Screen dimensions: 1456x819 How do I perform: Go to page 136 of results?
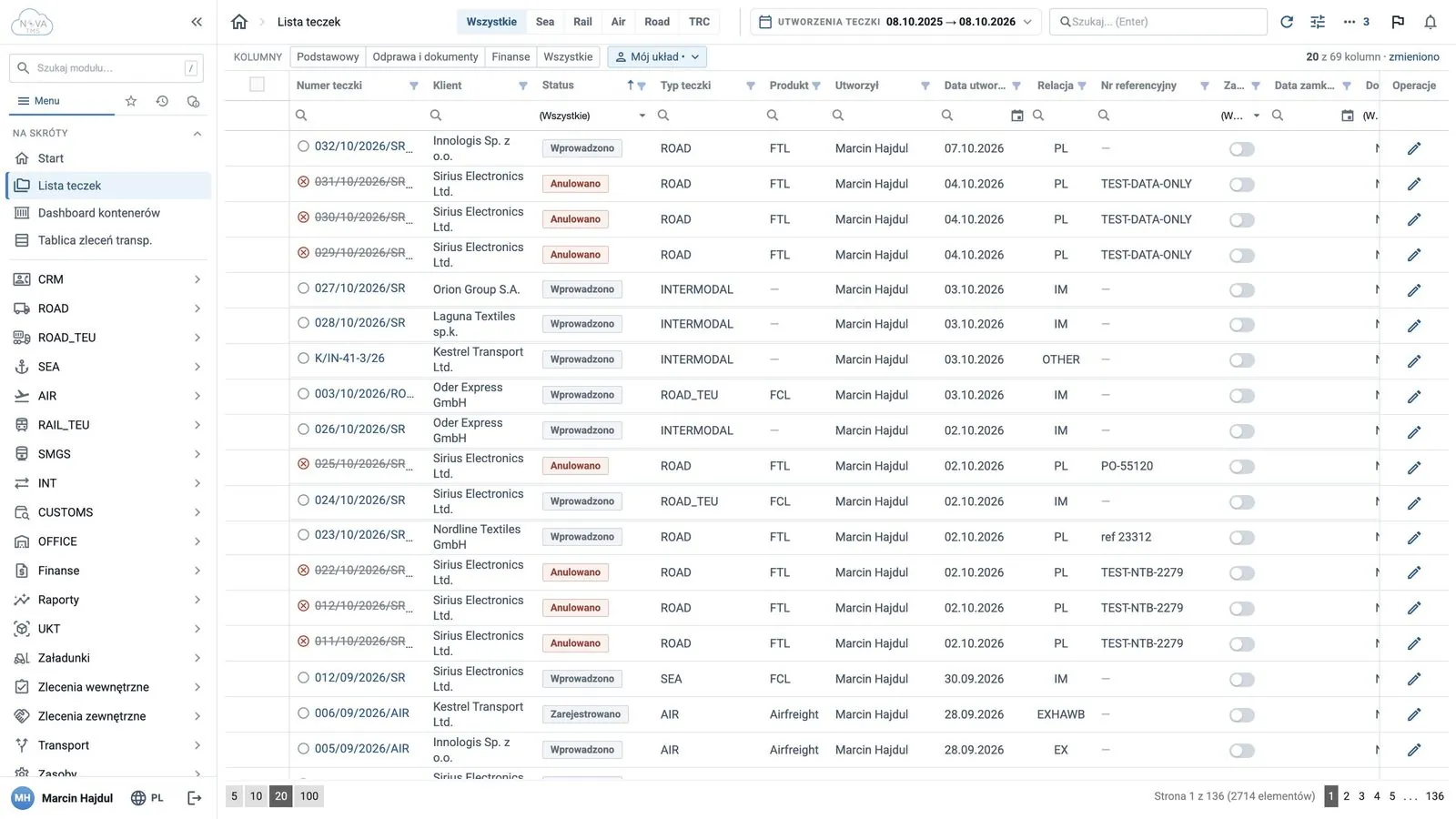[x=1435, y=796]
